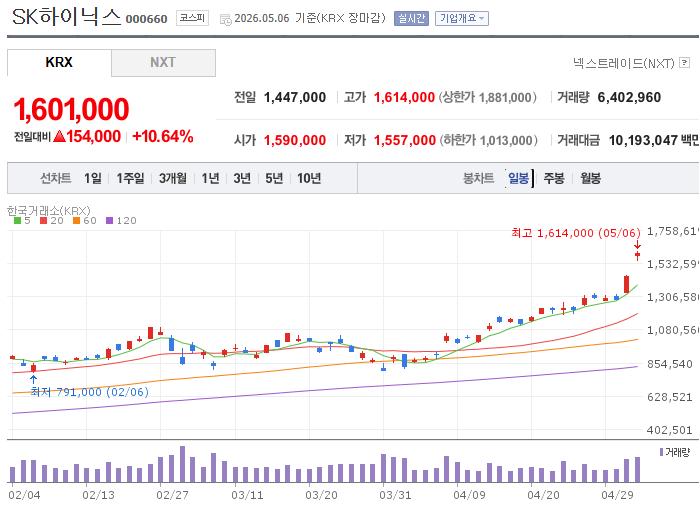Switch to the NXT tab
This screenshot has width=699, height=506.
click(163, 62)
